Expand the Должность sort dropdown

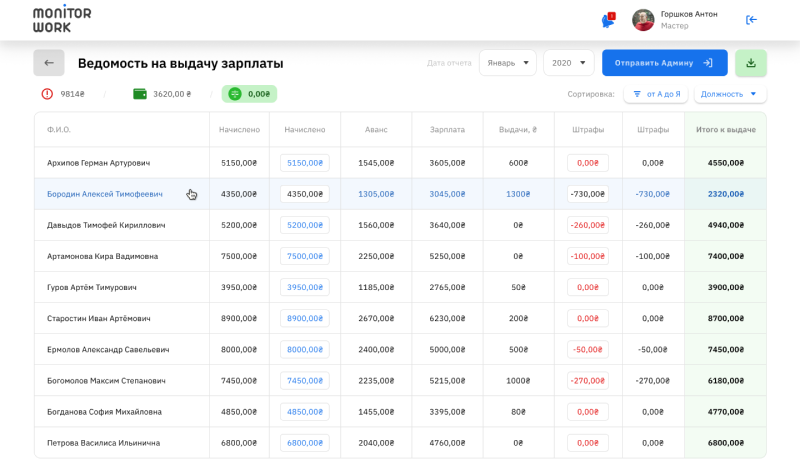(x=730, y=94)
